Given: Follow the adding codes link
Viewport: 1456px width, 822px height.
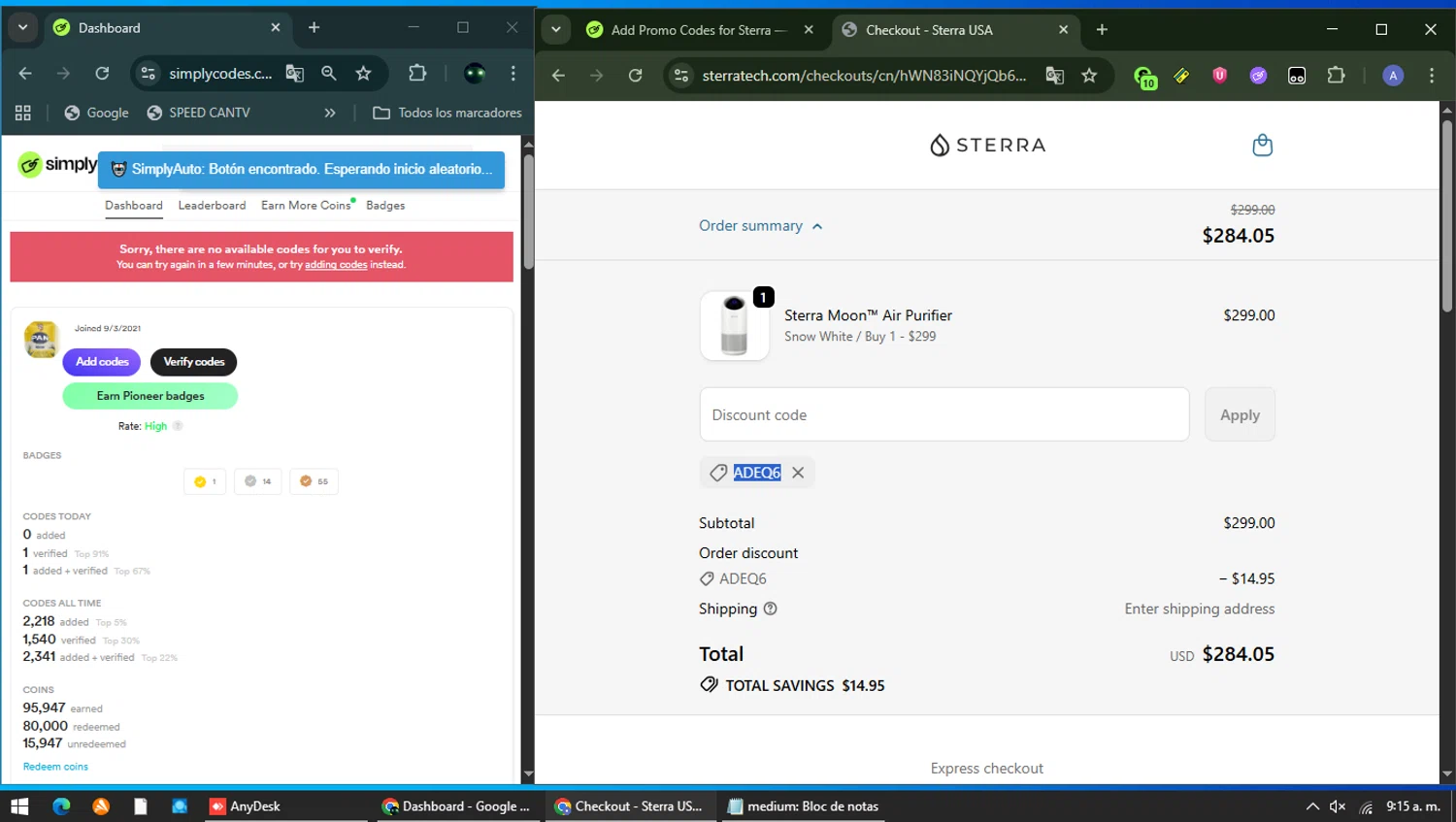Looking at the screenshot, I should (336, 265).
